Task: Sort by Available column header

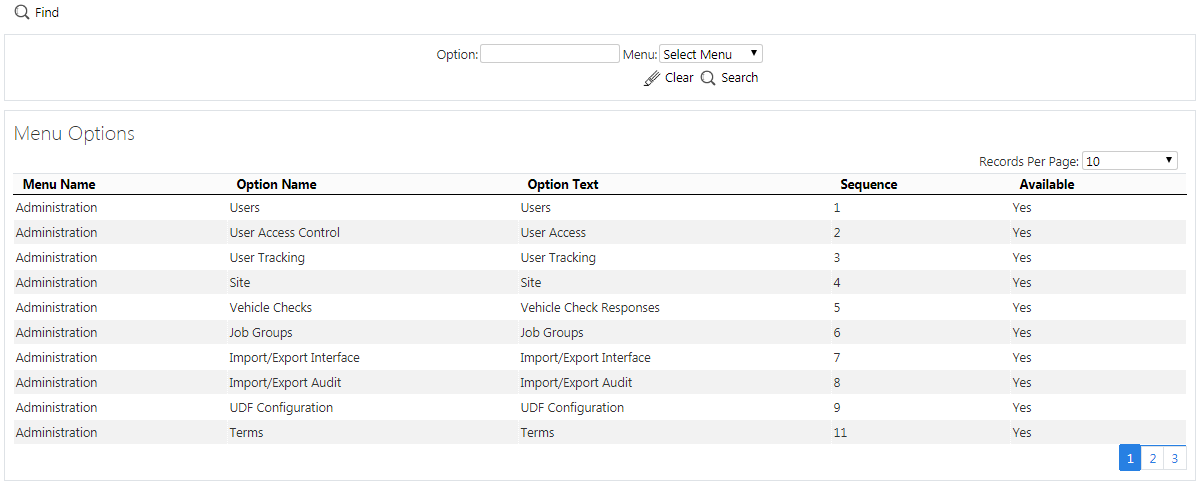Action: 1047,184
